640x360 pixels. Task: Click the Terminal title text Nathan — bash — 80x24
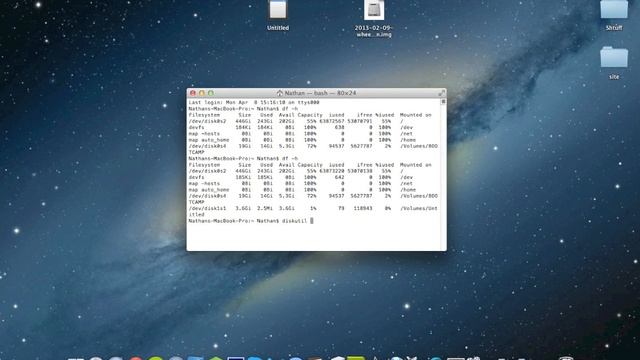320,93
